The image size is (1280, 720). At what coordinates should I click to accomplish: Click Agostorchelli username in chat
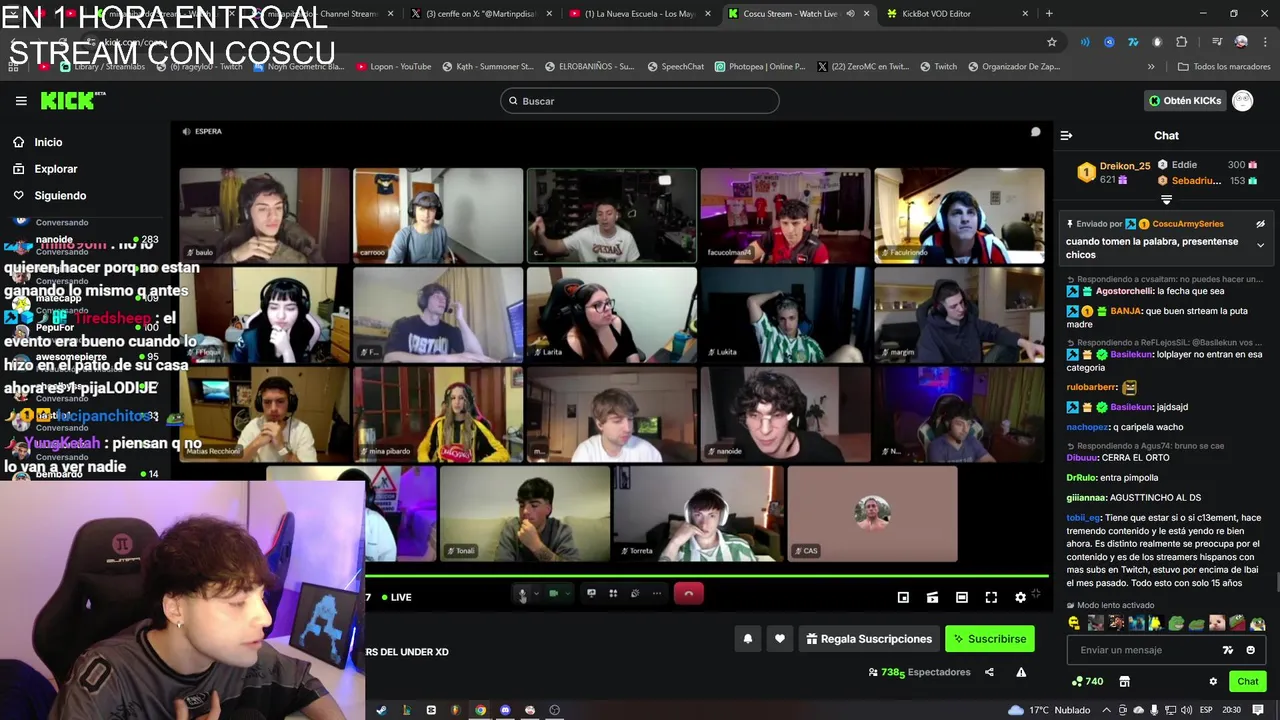point(1125,291)
